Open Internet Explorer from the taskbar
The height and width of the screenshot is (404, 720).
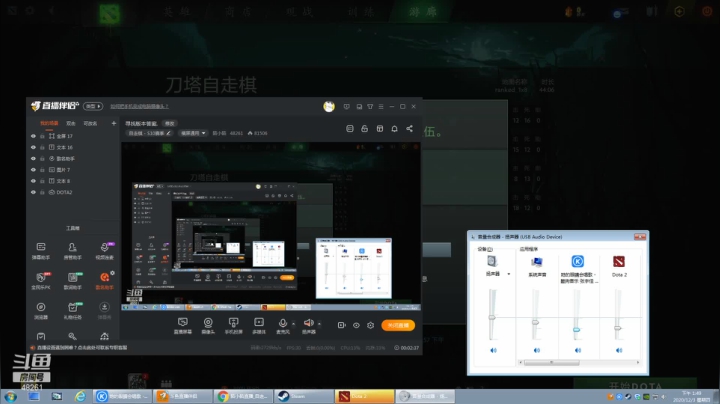[x=80, y=396]
